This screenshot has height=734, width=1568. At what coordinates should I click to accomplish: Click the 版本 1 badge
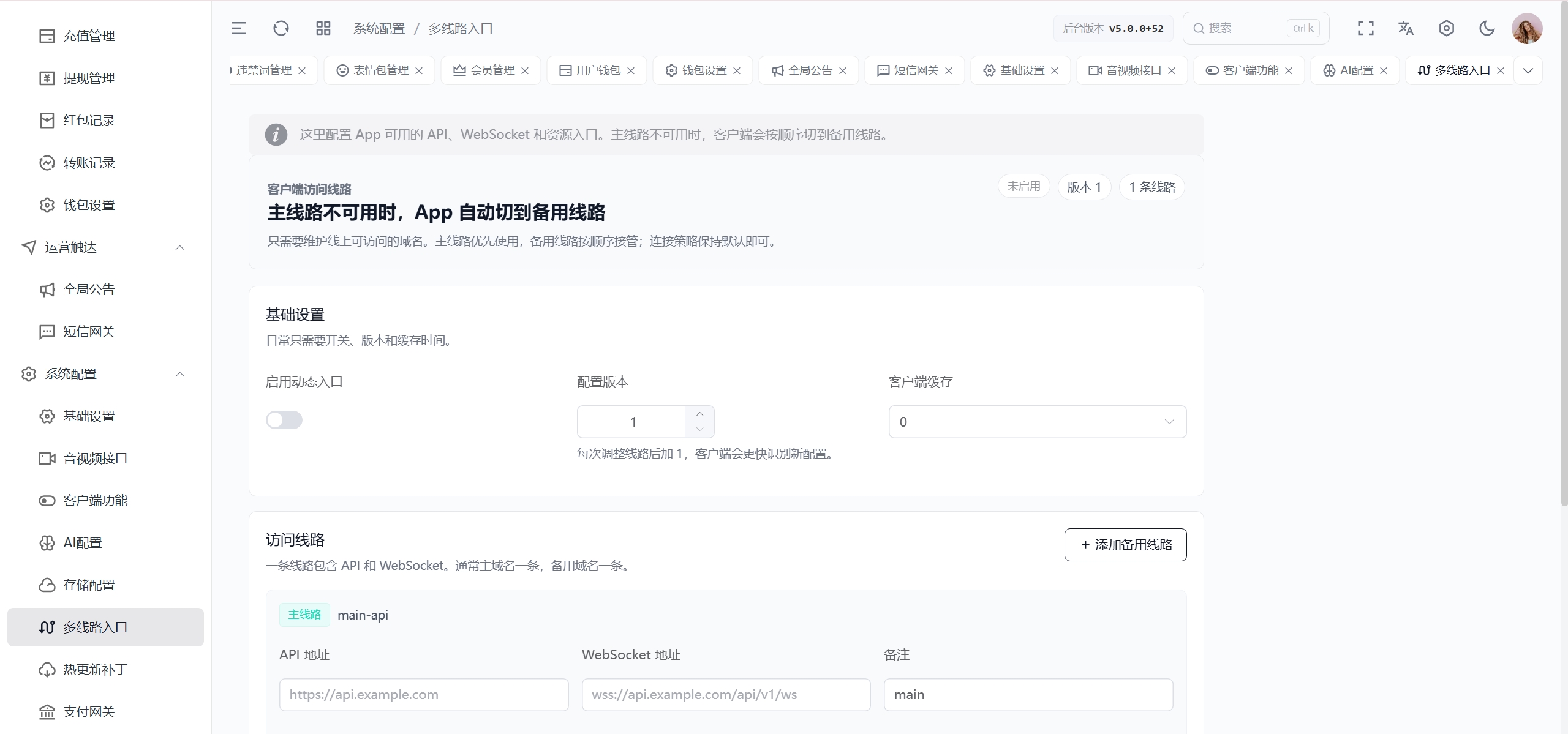click(1084, 187)
